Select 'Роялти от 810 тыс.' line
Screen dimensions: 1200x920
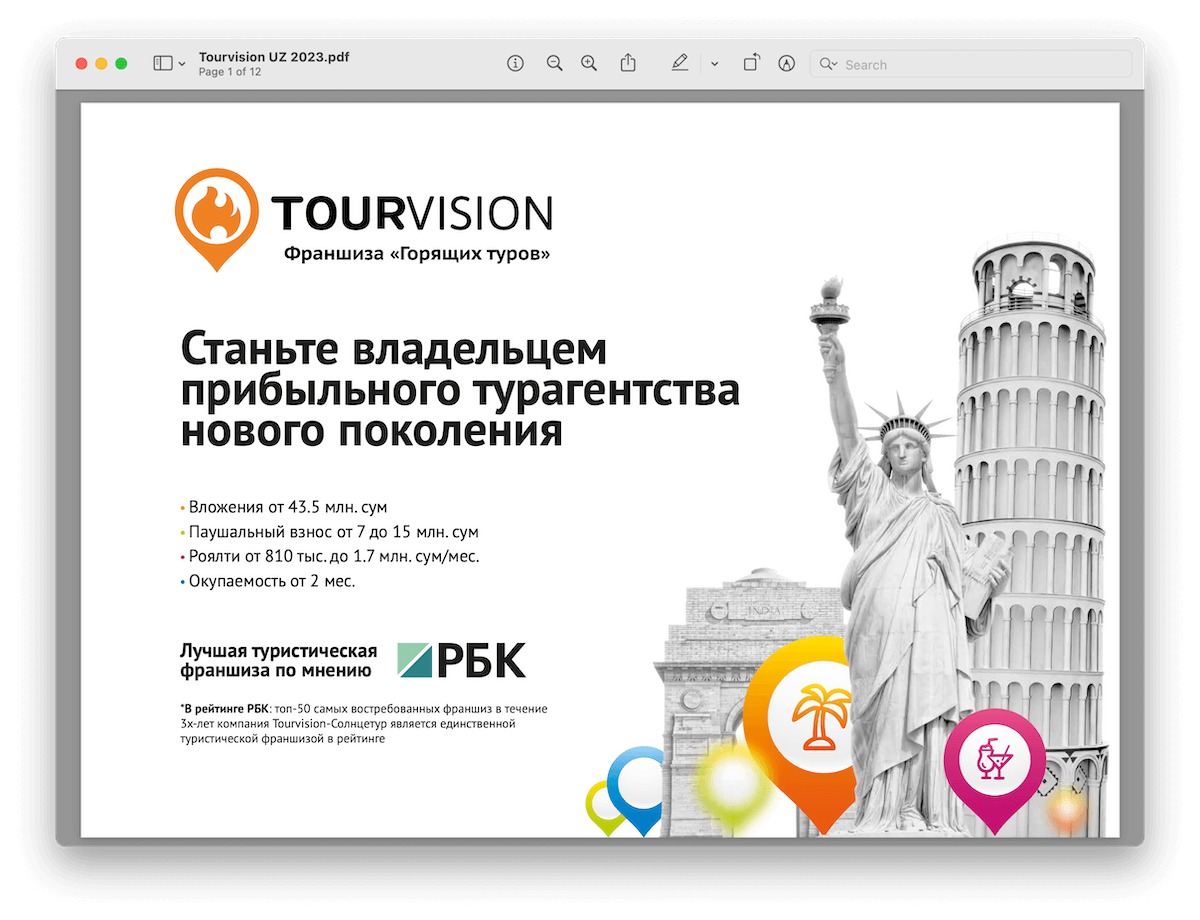(336, 556)
